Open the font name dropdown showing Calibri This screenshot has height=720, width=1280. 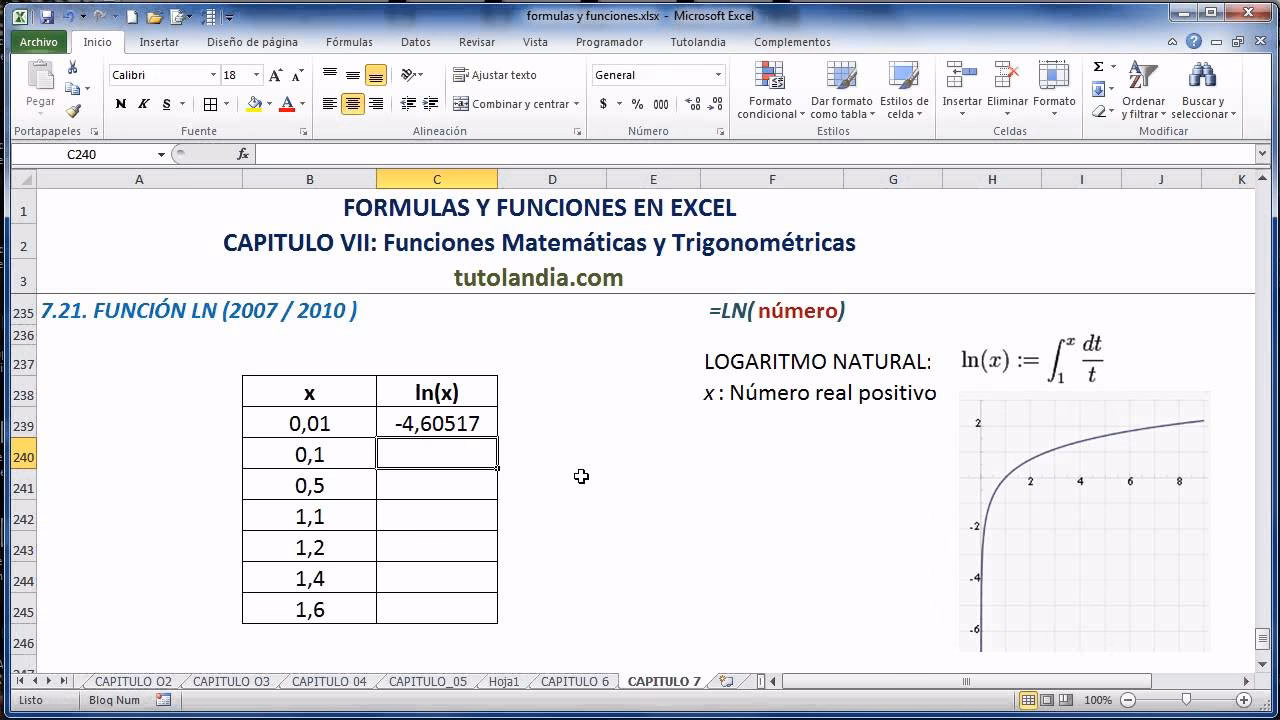click(x=216, y=74)
